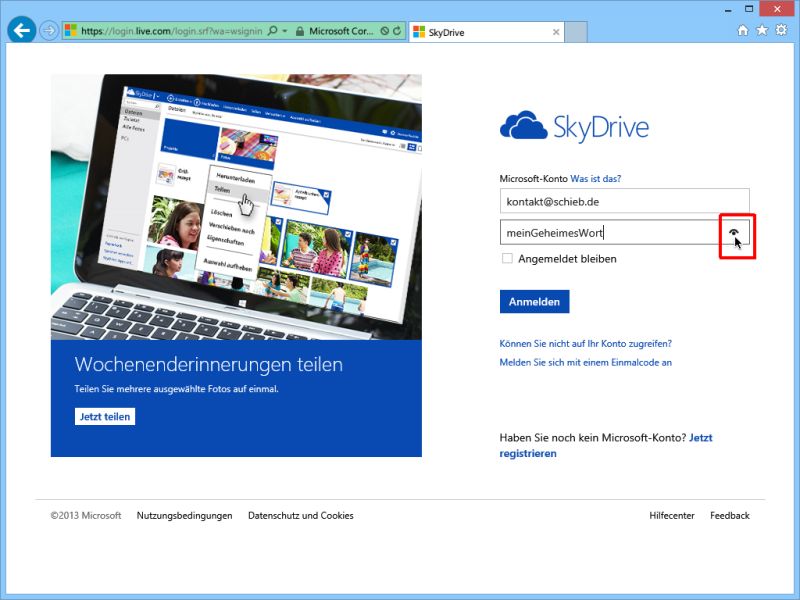Open 'Melden Sie sich mit einem Einmalcode an'
Image resolution: width=800 pixels, height=600 pixels.
point(585,362)
